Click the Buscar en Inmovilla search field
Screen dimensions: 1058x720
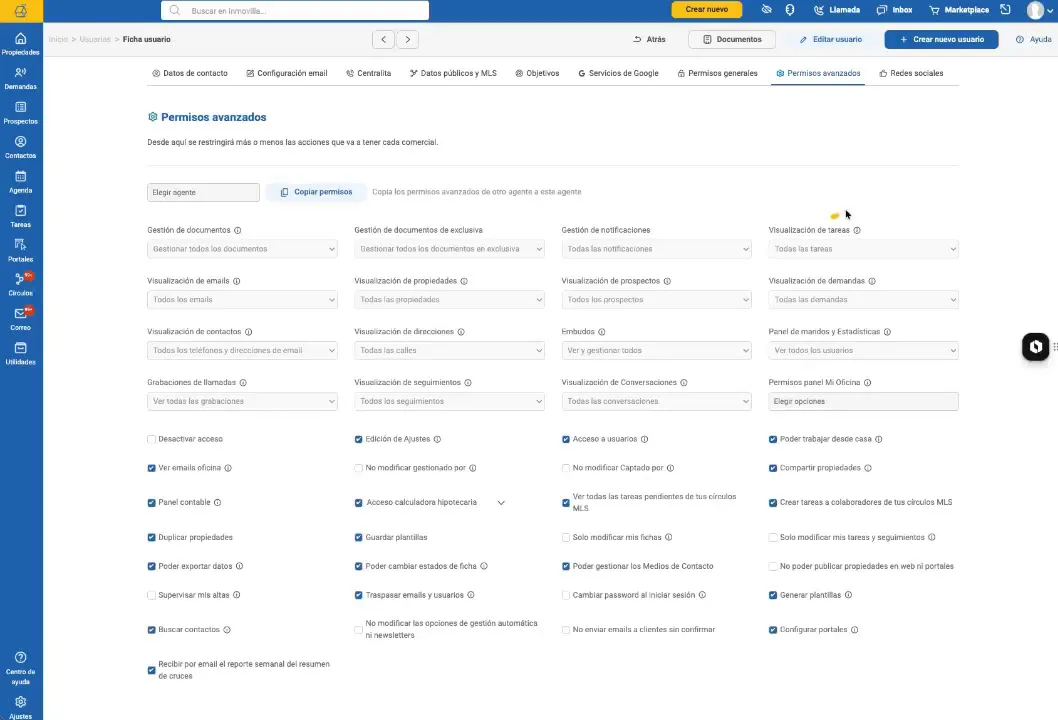[295, 10]
